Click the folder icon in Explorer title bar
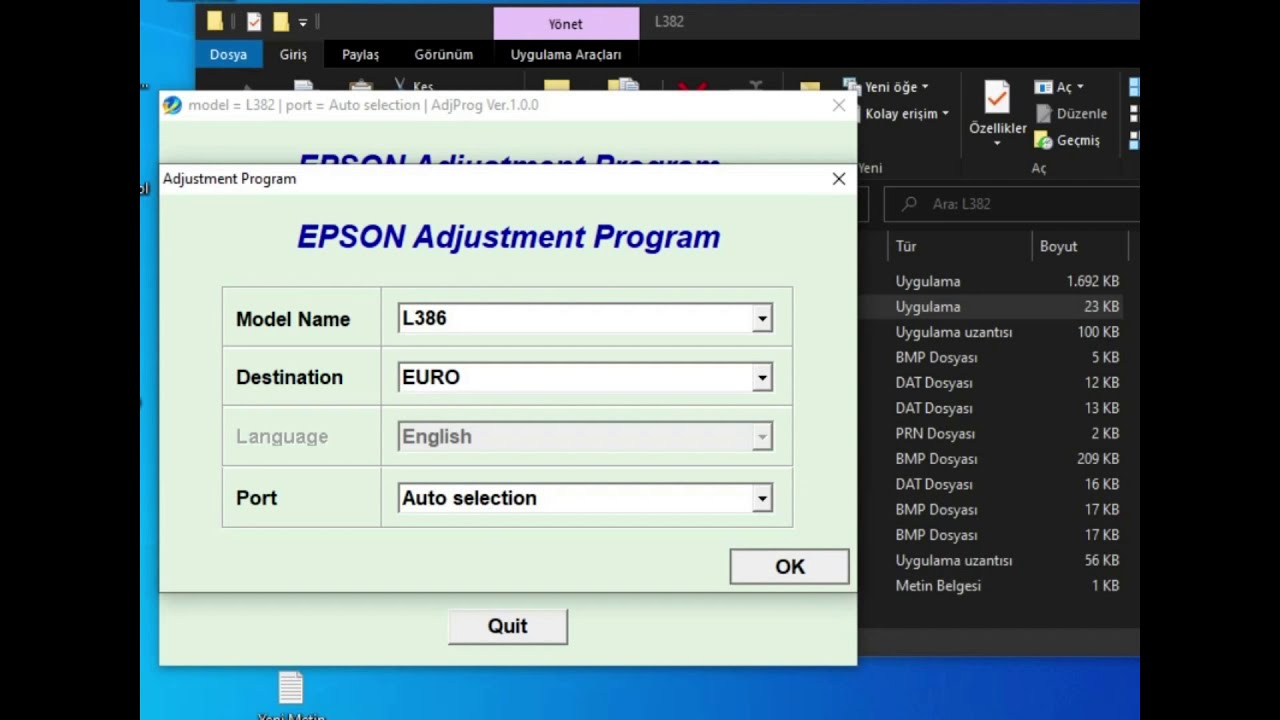Screen dimensions: 1280x720 click(x=215, y=21)
